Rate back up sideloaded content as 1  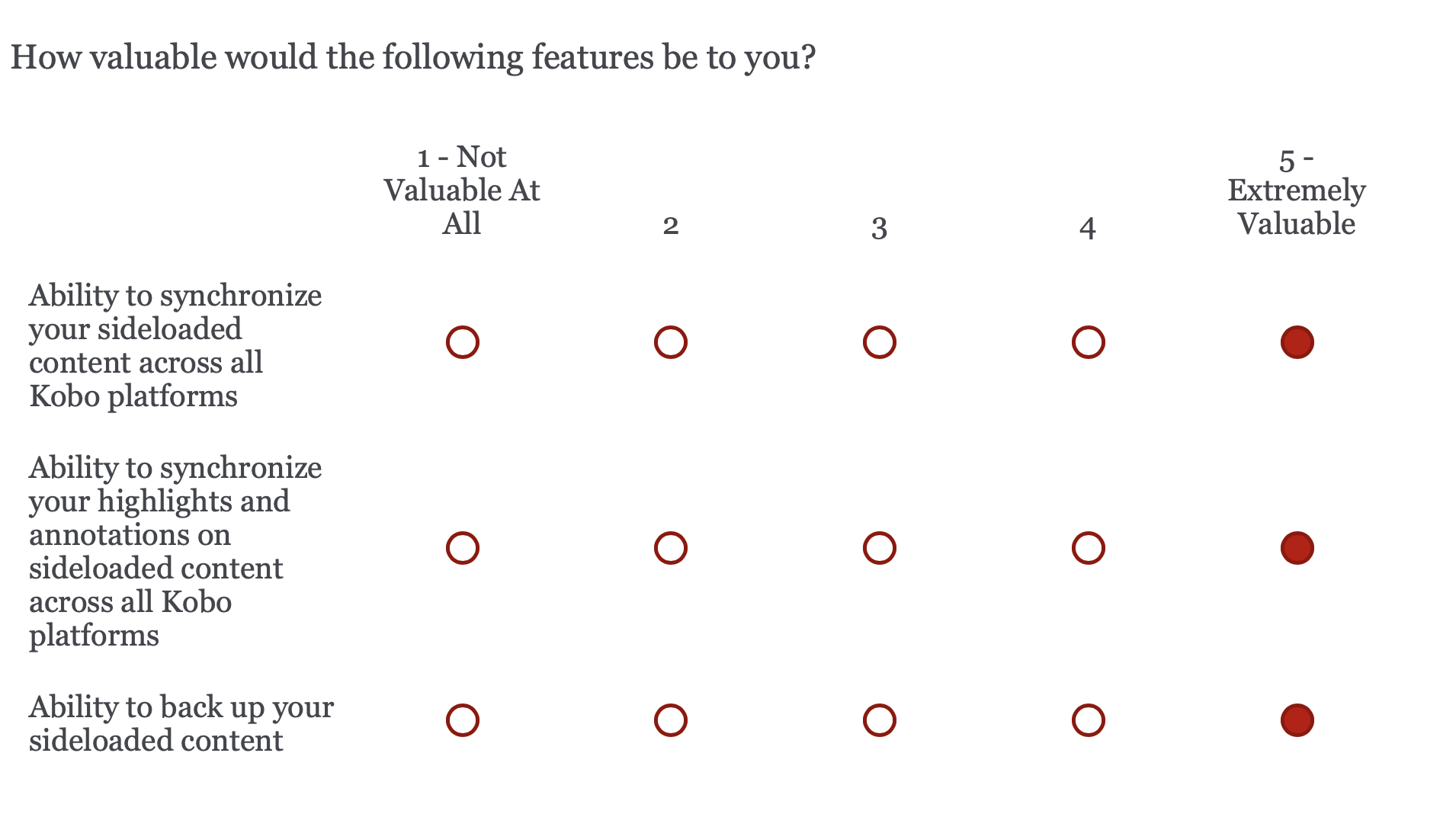tap(462, 720)
